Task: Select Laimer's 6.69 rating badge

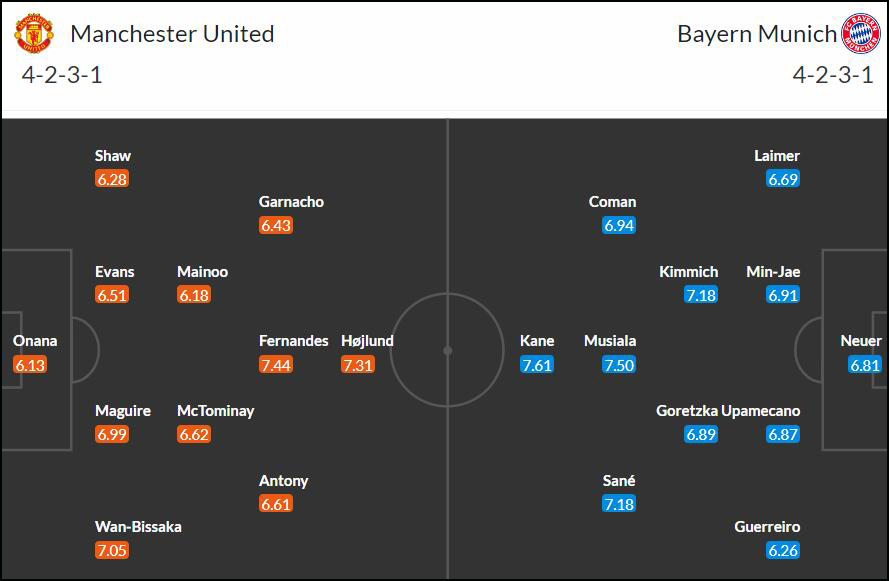Action: 783,179
